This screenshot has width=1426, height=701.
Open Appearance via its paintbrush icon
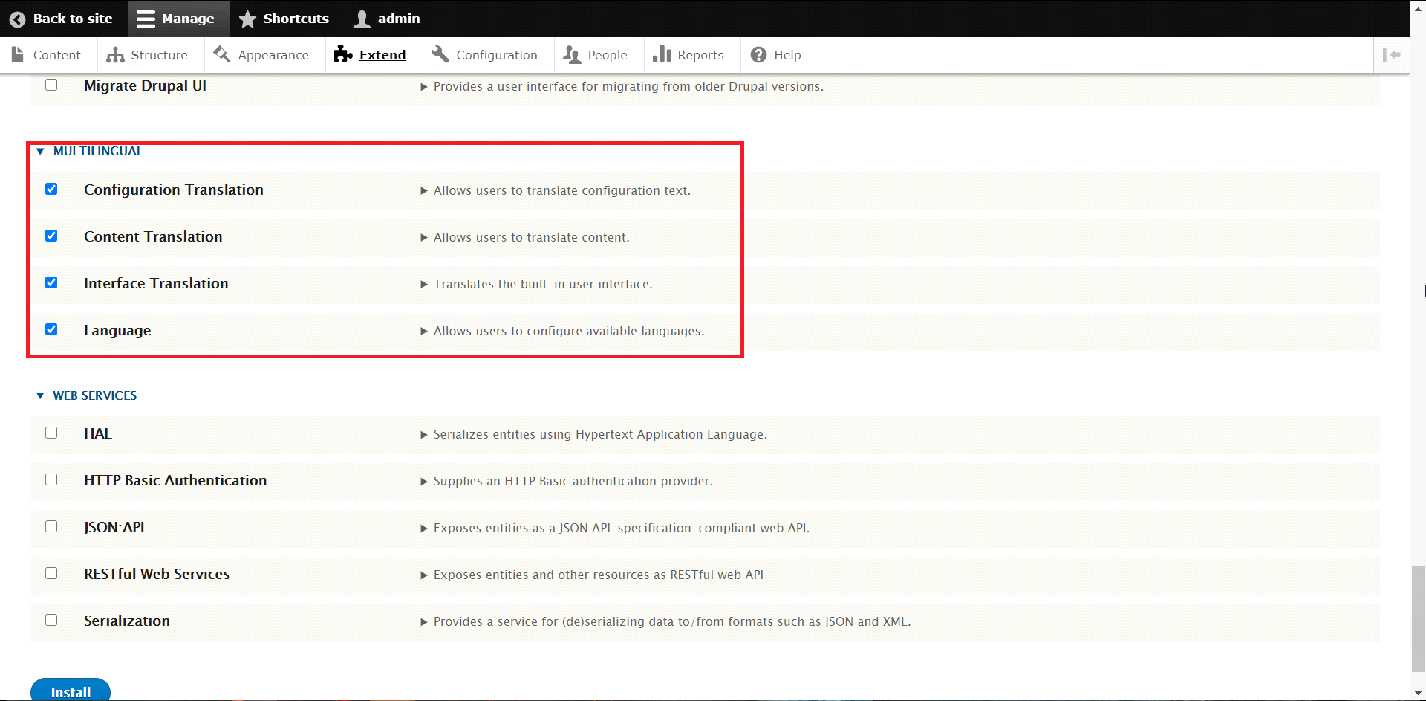222,55
